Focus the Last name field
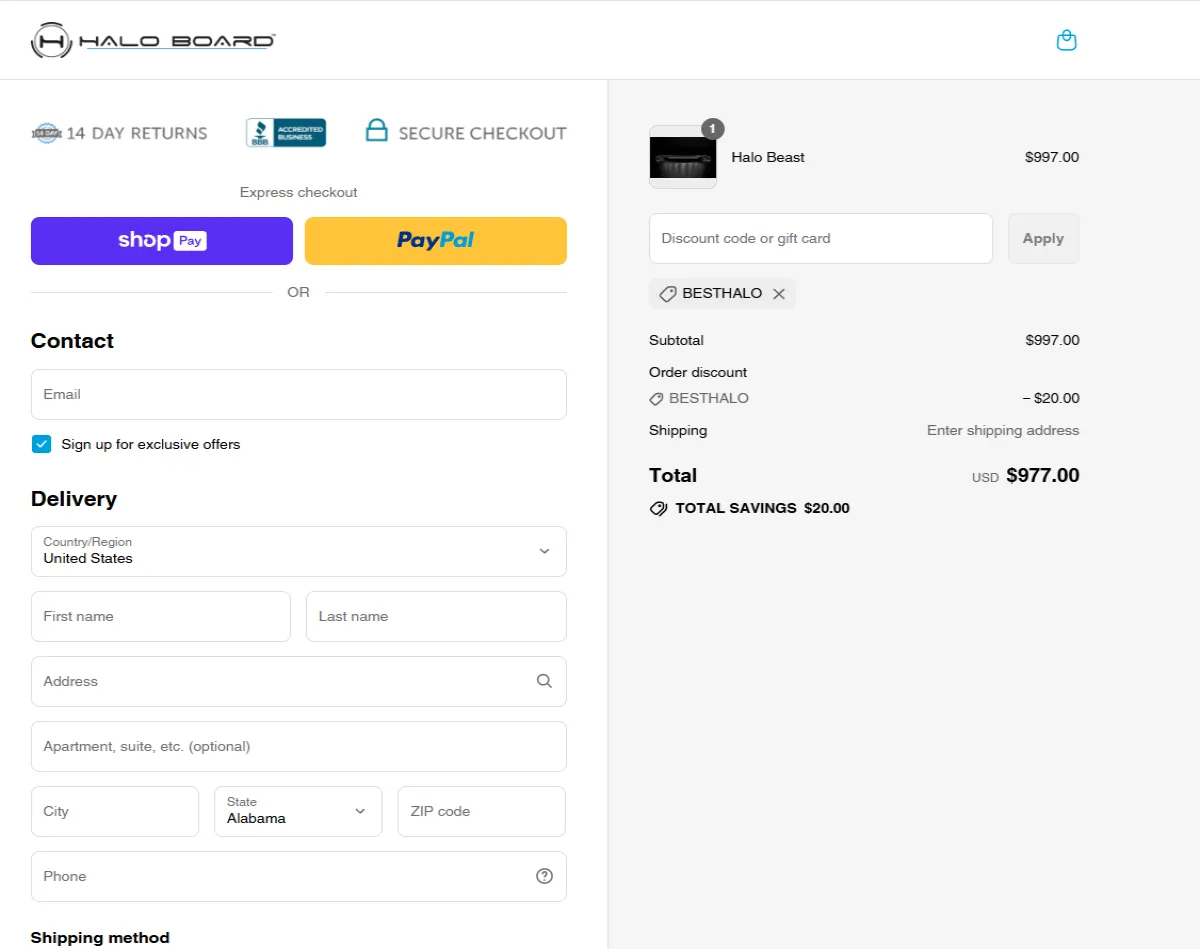The image size is (1200, 949). [436, 616]
